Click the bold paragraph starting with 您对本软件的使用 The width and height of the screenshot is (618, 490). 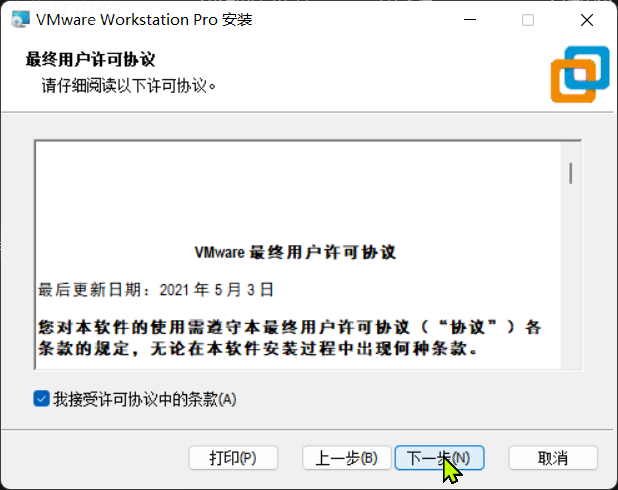[290, 338]
